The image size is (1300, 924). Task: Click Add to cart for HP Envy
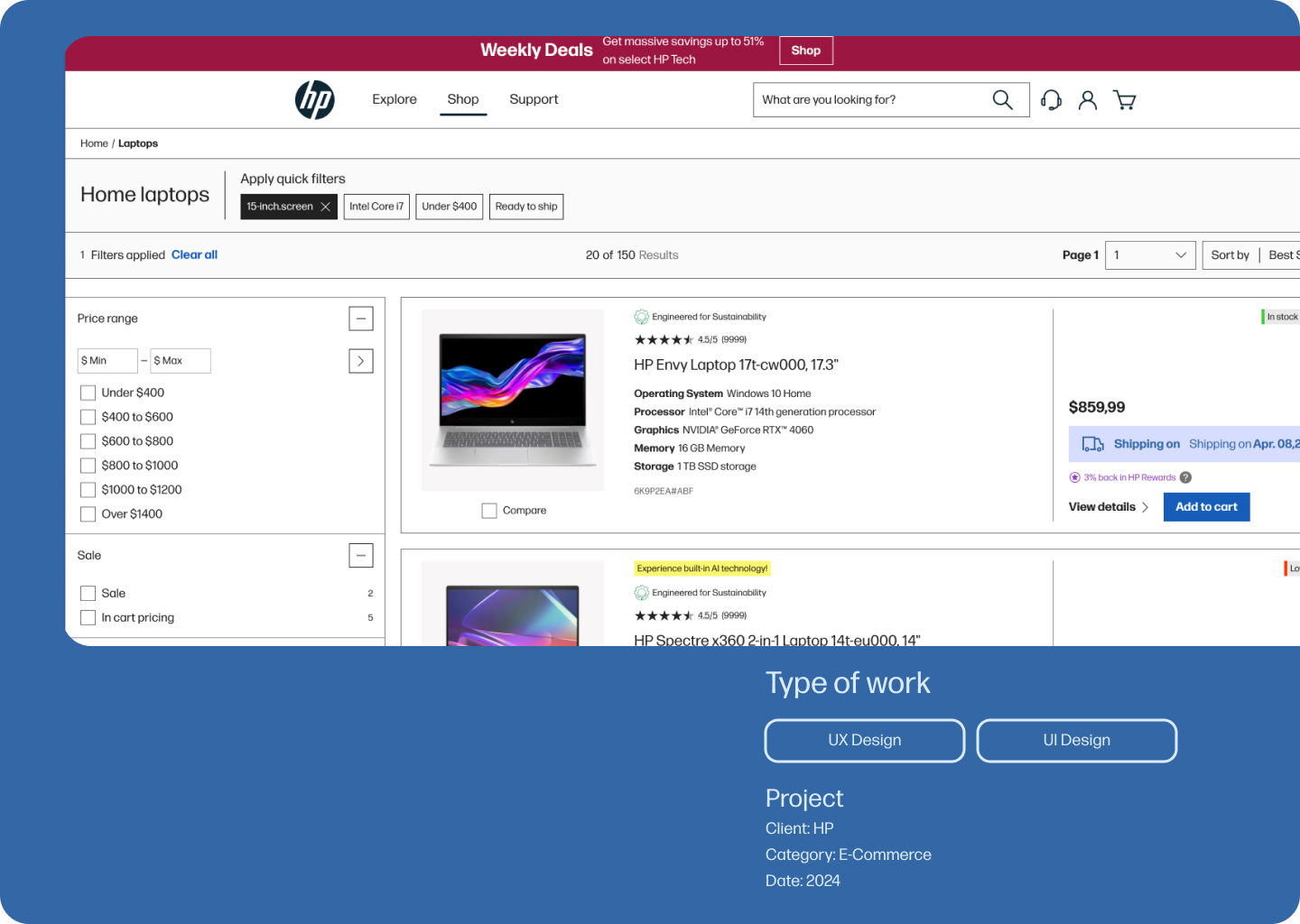(x=1206, y=507)
